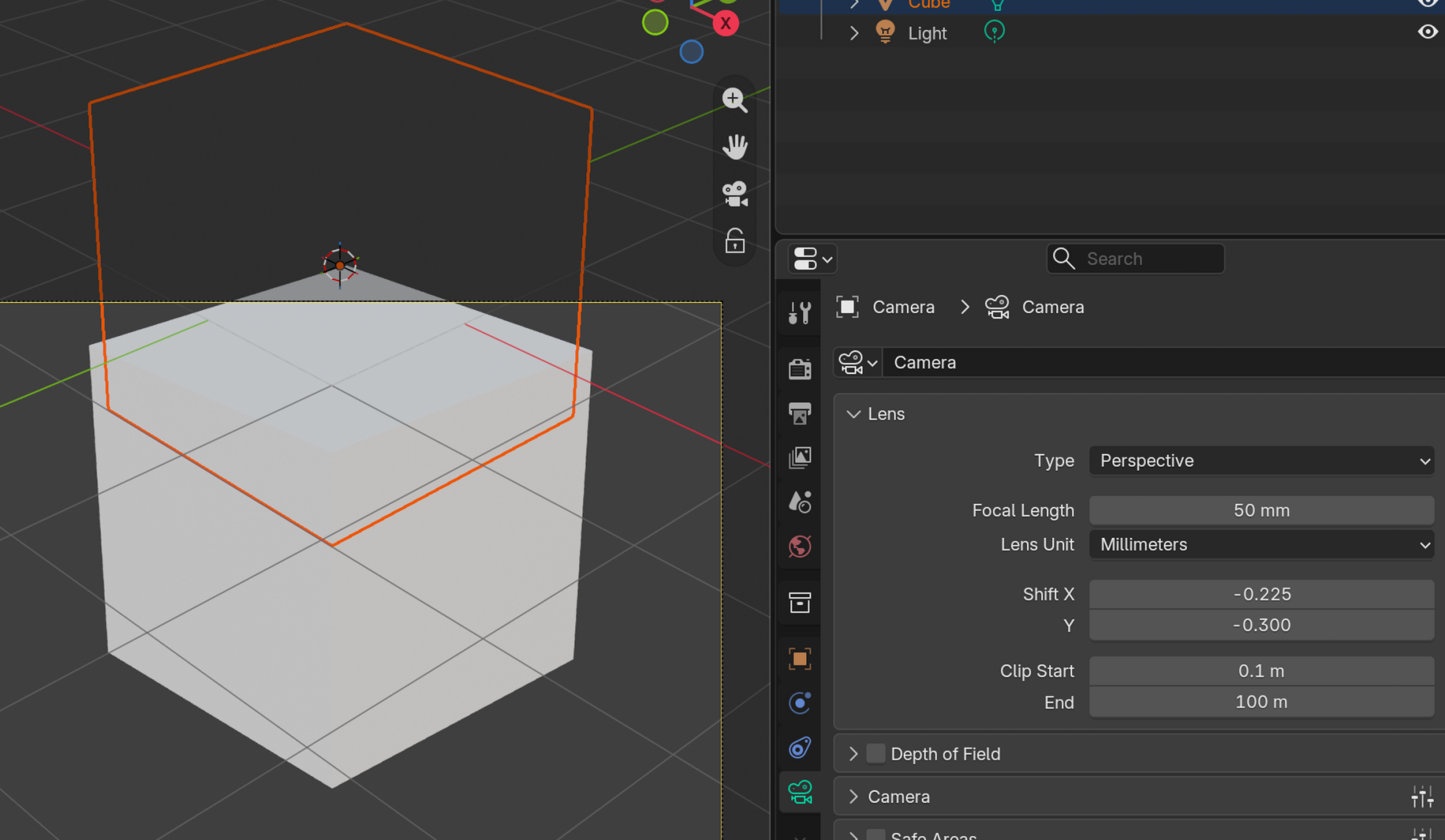1445x840 pixels.
Task: Click the lock camera to view icon
Action: point(735,240)
